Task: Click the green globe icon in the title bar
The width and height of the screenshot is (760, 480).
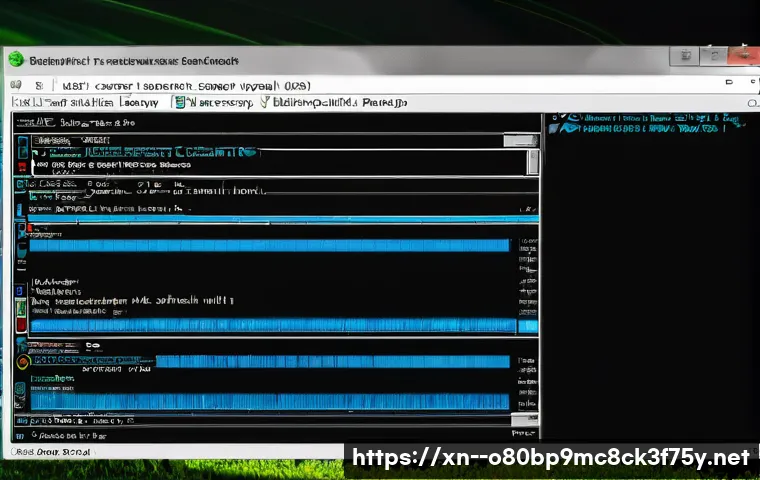Action: click(x=16, y=59)
